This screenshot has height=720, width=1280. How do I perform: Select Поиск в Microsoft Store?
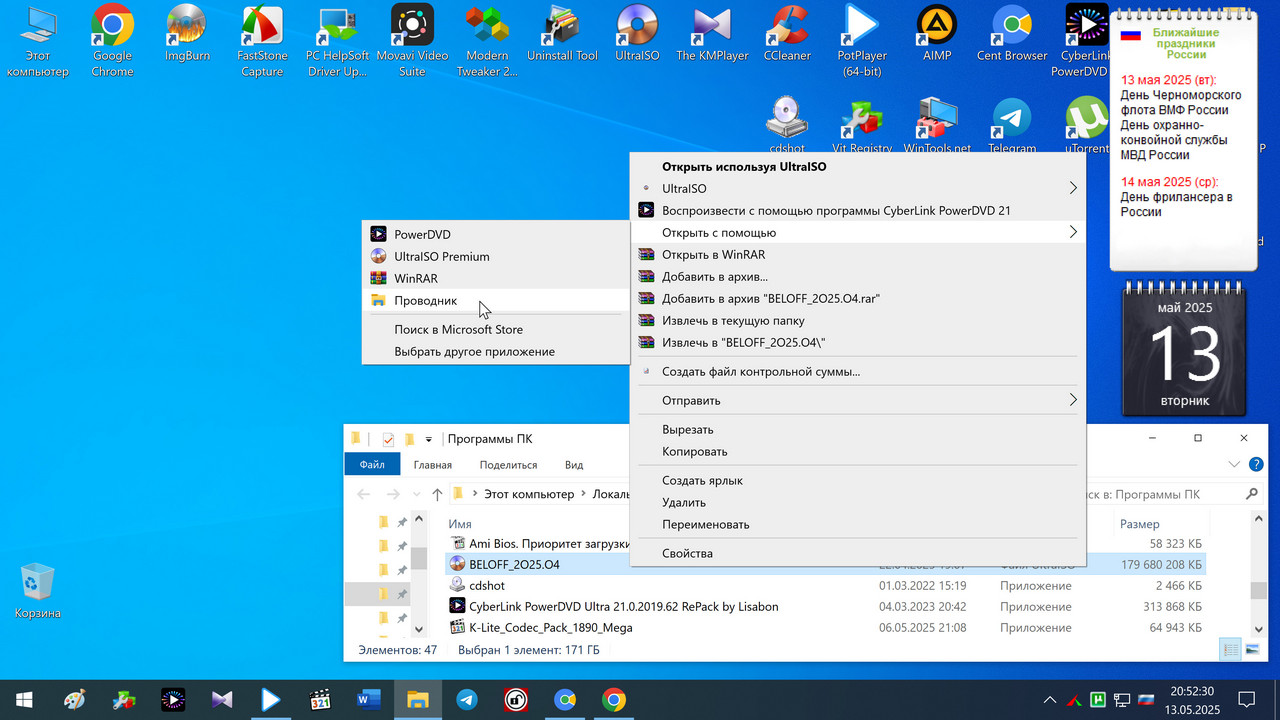tap(496, 329)
